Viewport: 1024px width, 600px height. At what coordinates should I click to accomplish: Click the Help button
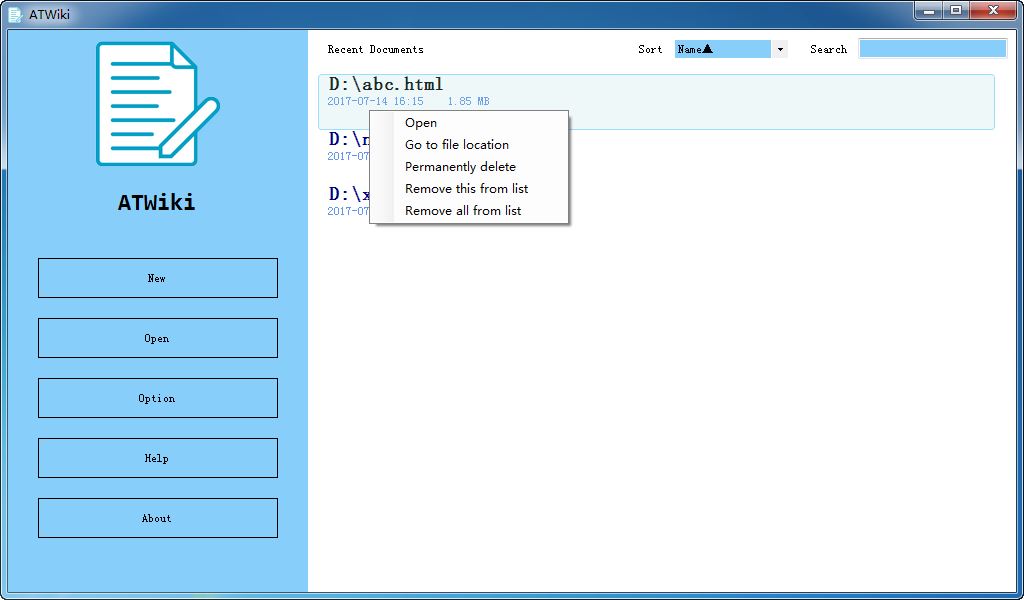click(x=158, y=458)
